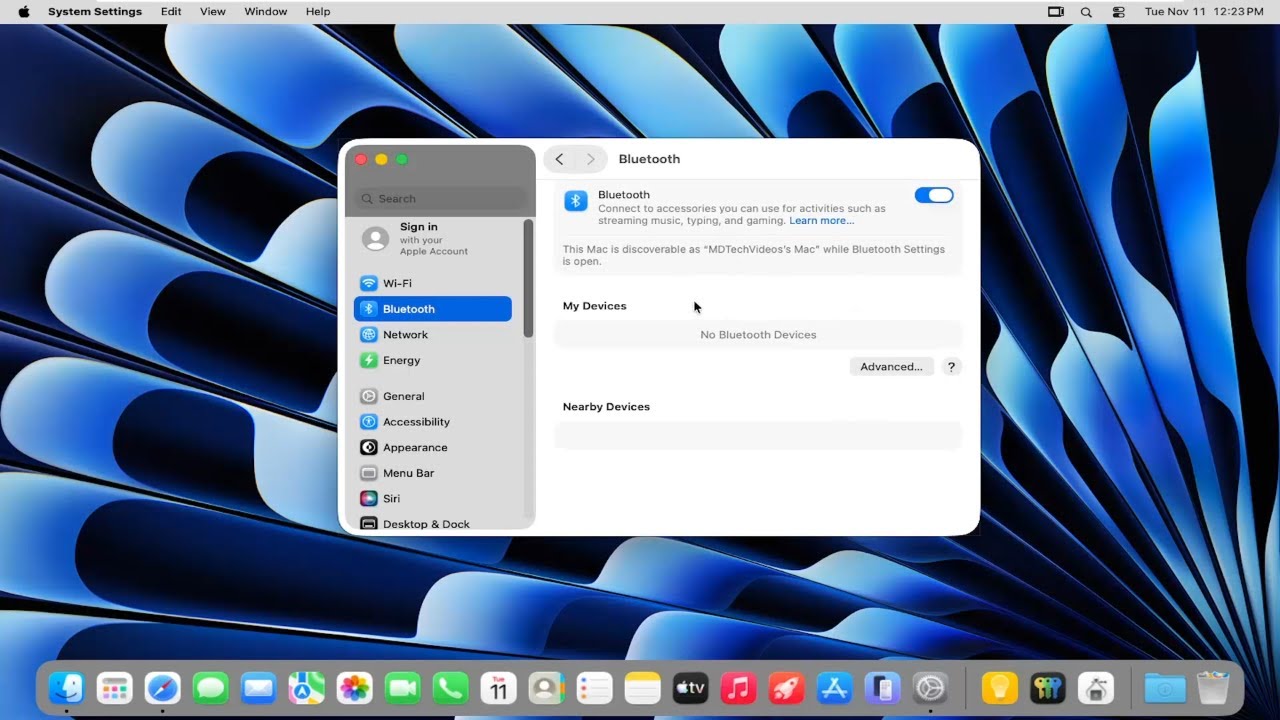Screen dimensions: 1280x720
Task: Open FaceTime from the Dock
Action: coord(403,688)
